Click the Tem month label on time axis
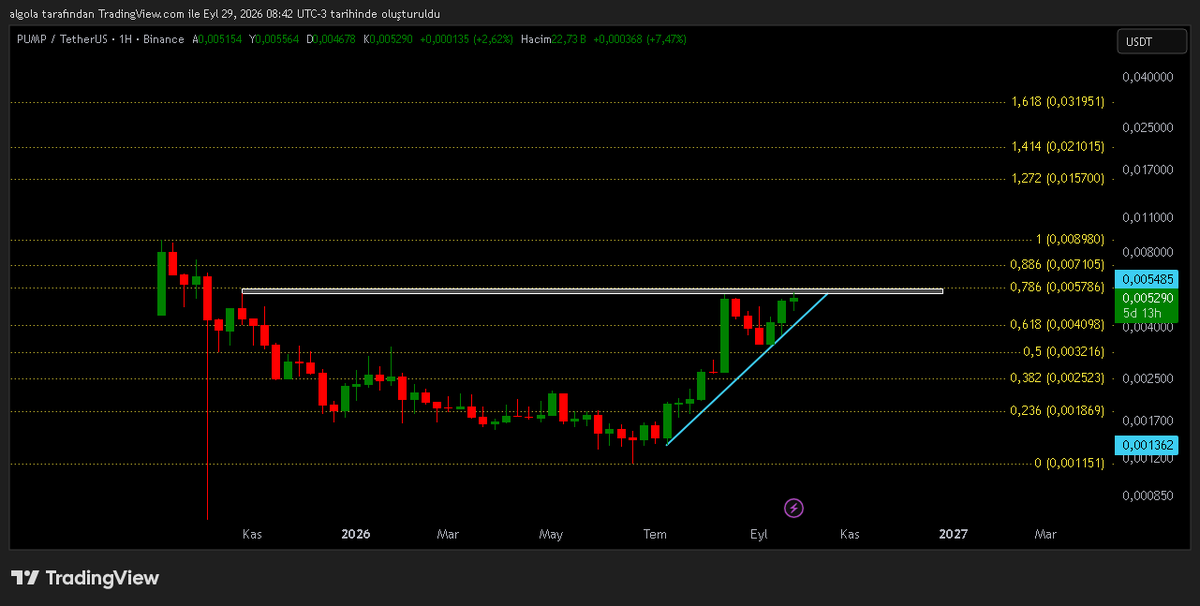1200x606 pixels. pyautogui.click(x=655, y=535)
